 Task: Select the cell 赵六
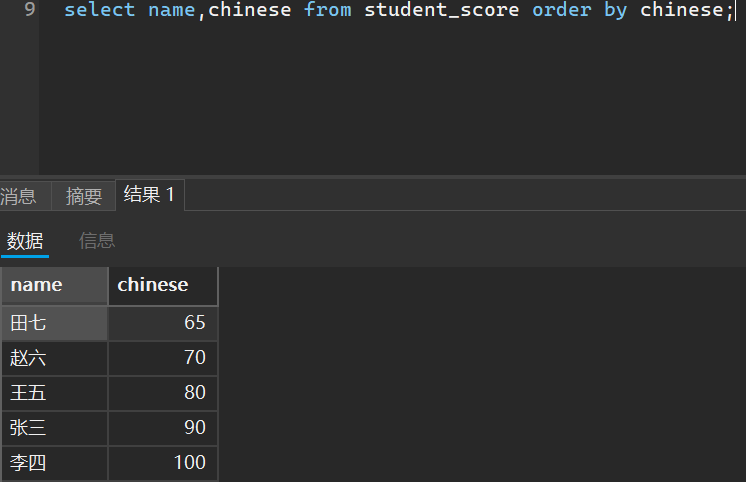55,358
